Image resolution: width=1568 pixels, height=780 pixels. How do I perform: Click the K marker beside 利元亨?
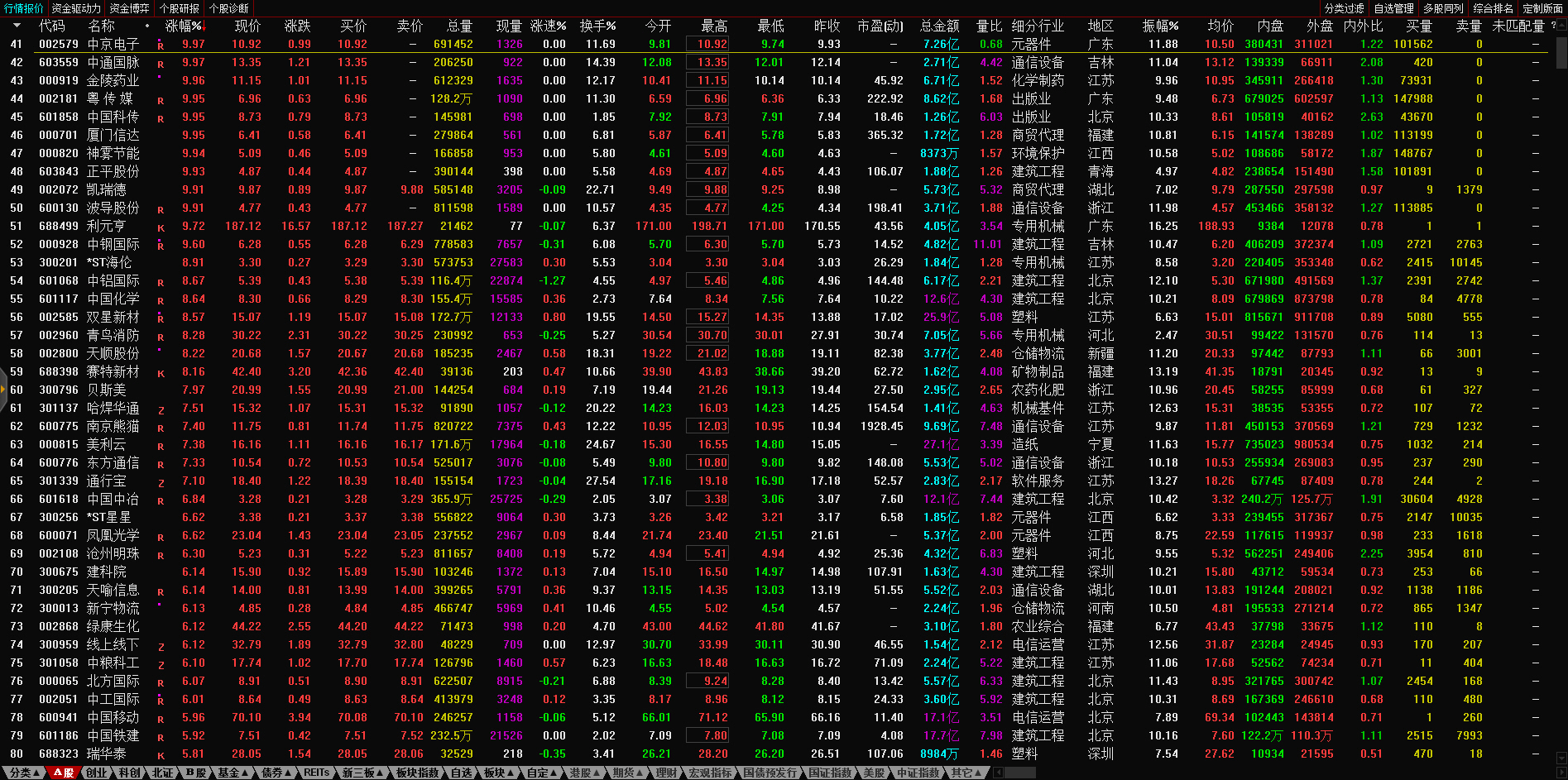coord(161,227)
